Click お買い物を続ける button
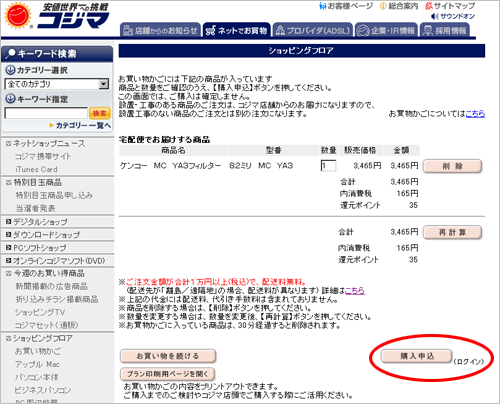500x404 pixels. (x=168, y=356)
